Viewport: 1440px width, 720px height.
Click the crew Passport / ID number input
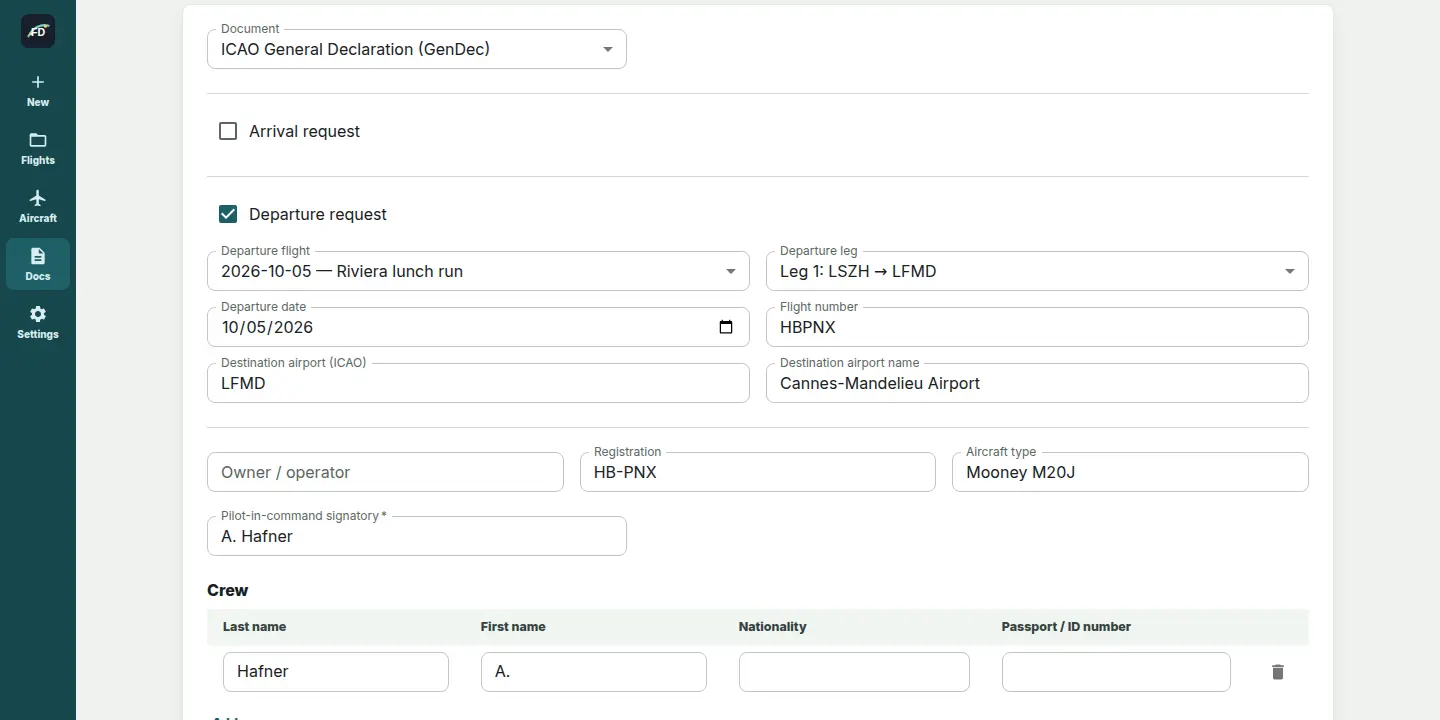1116,672
